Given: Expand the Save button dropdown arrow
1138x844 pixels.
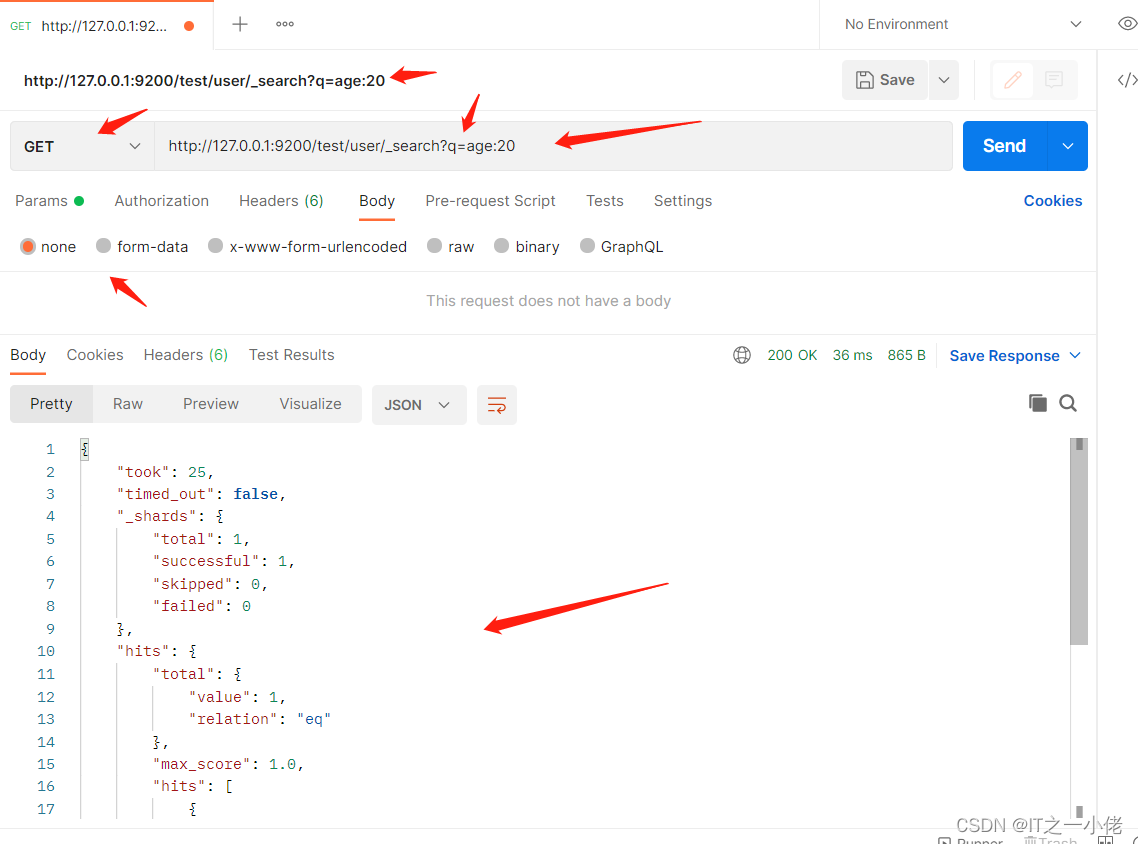Looking at the screenshot, I should pos(943,80).
